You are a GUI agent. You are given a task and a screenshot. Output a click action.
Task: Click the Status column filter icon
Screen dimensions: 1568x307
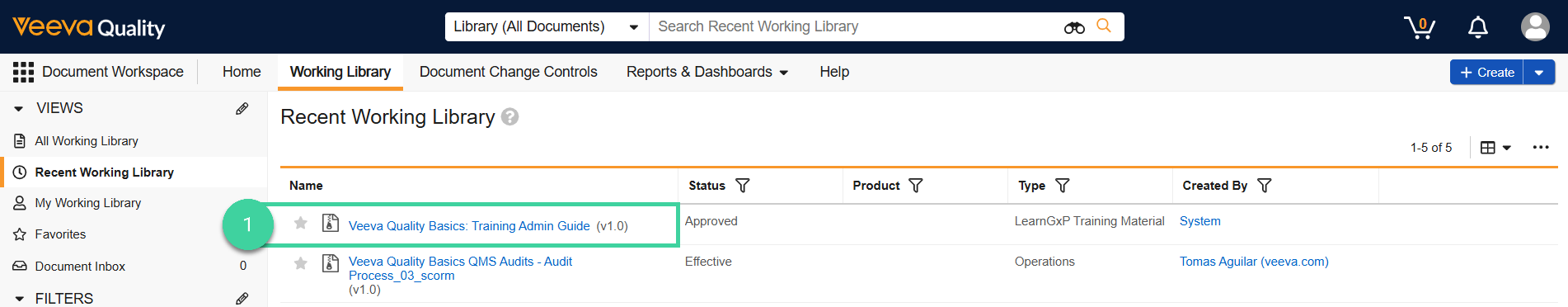click(742, 186)
